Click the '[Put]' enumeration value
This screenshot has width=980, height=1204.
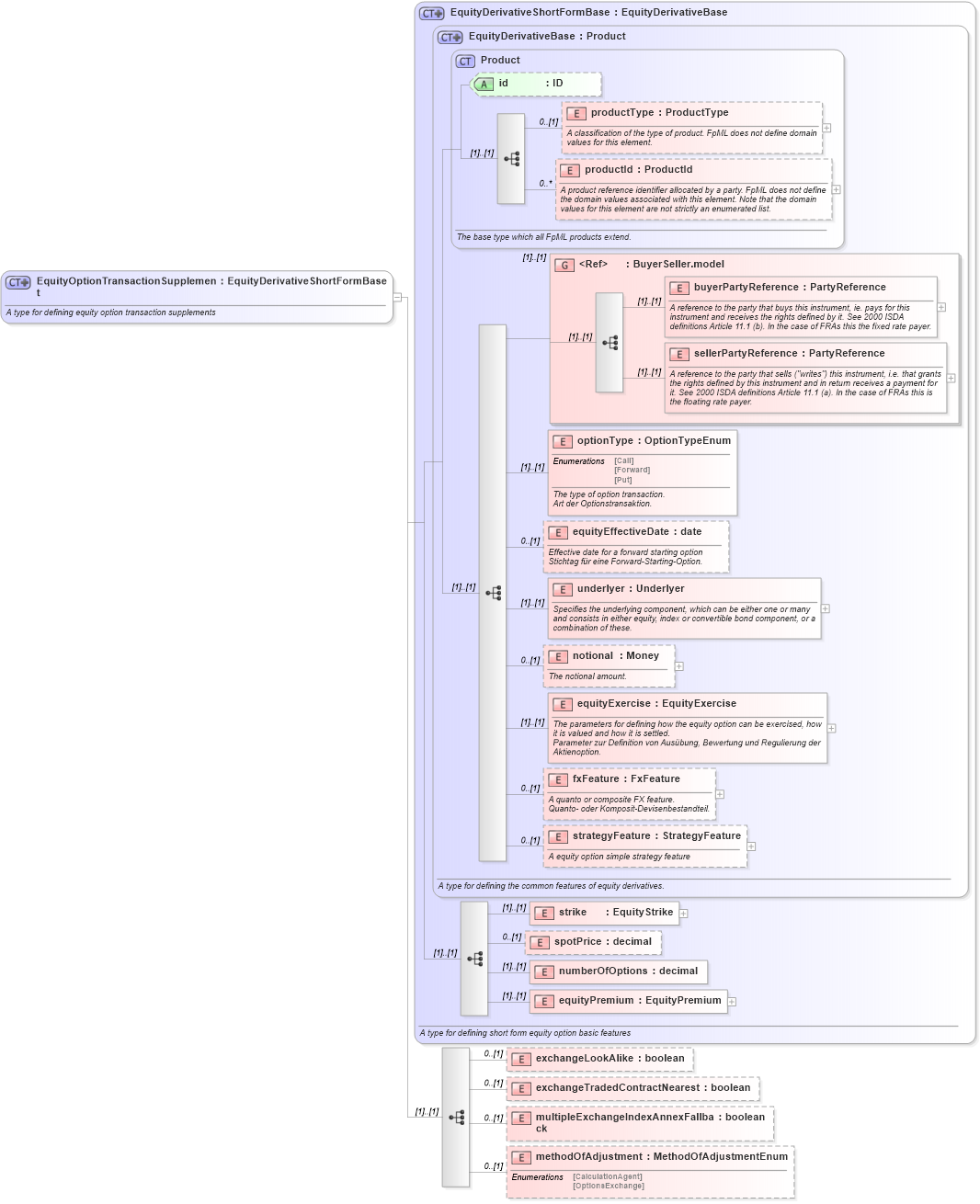click(x=623, y=480)
